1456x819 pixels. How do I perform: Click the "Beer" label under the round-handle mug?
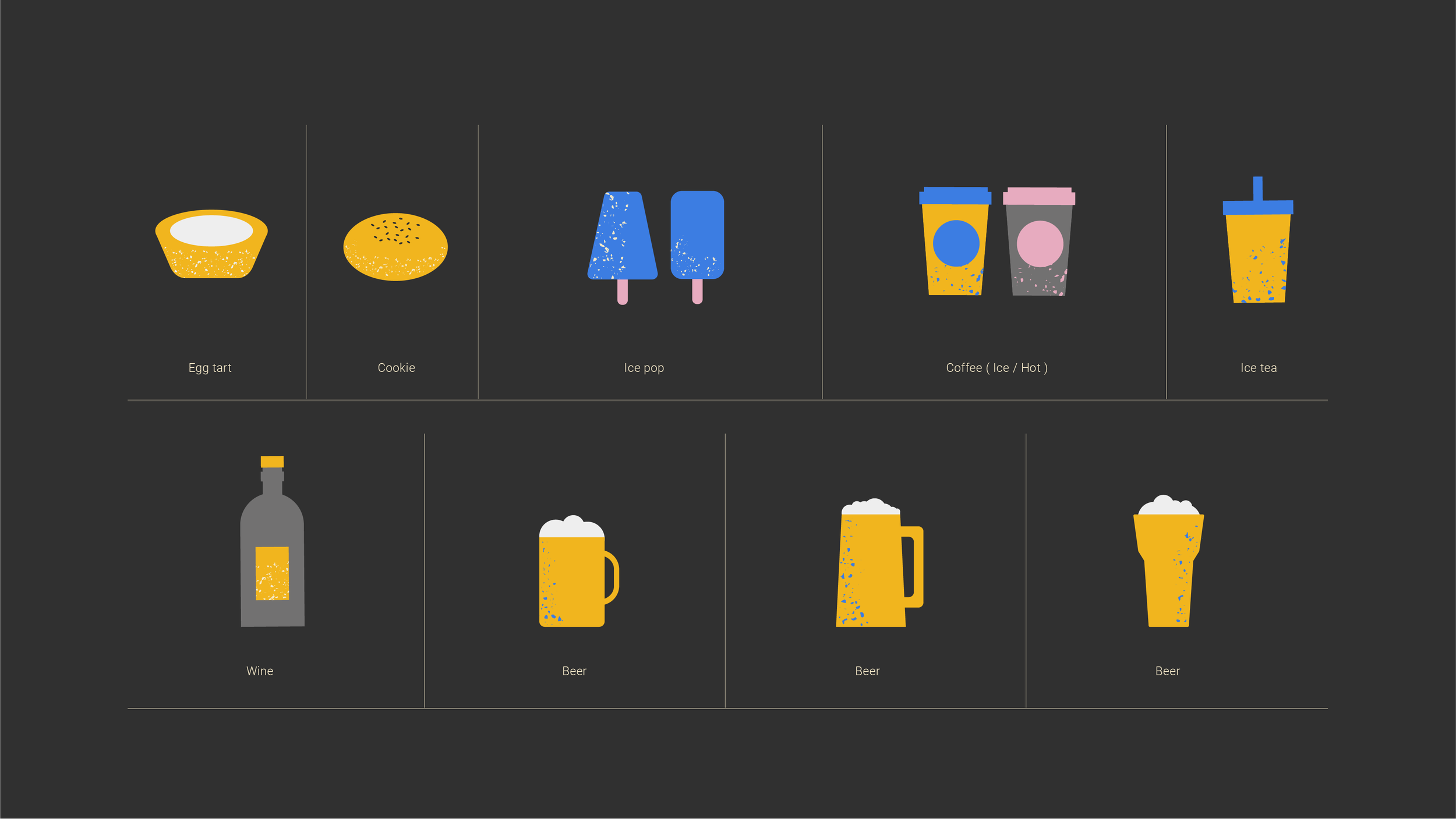tap(574, 671)
